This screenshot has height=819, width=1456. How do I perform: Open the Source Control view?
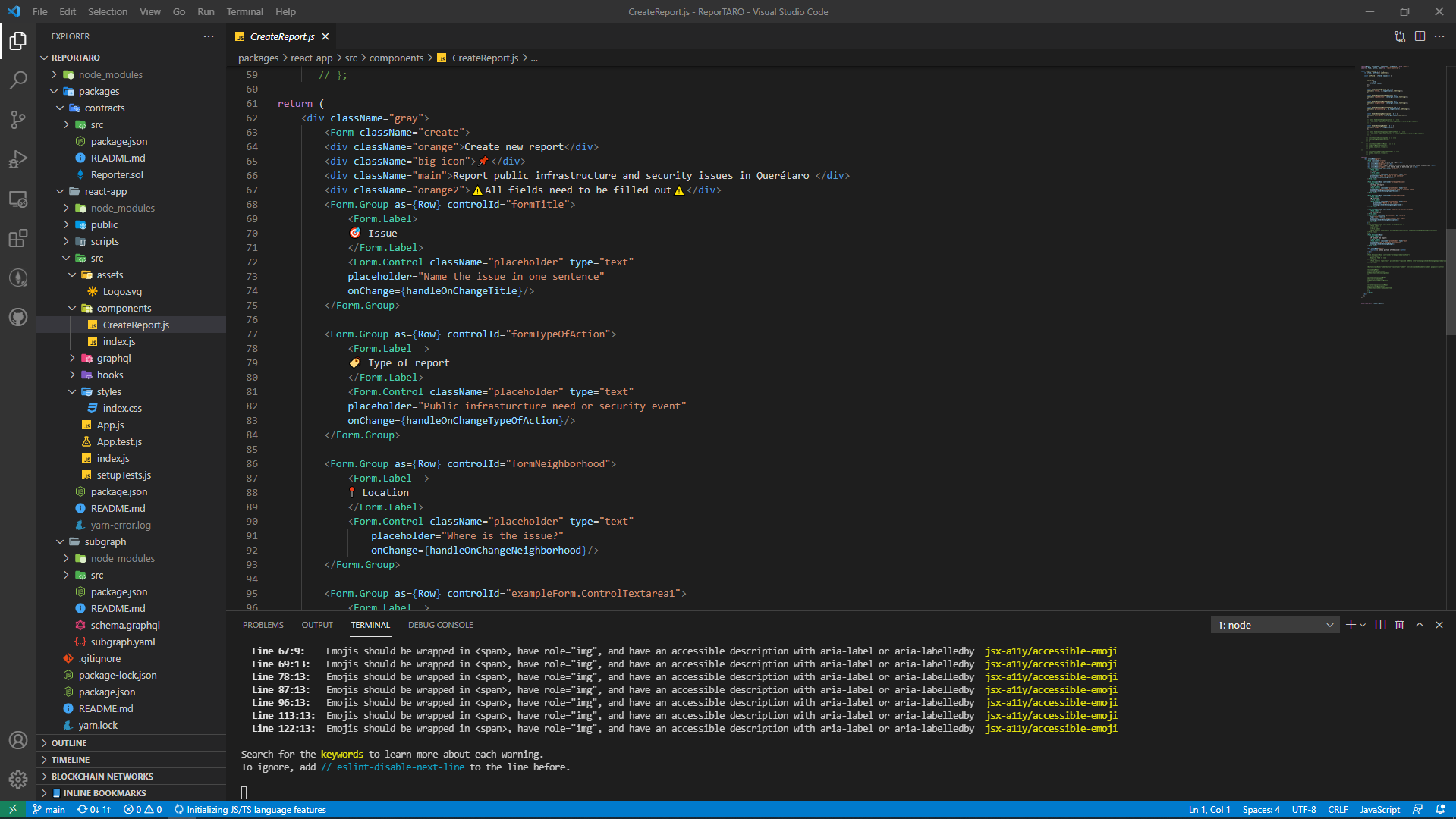(18, 120)
